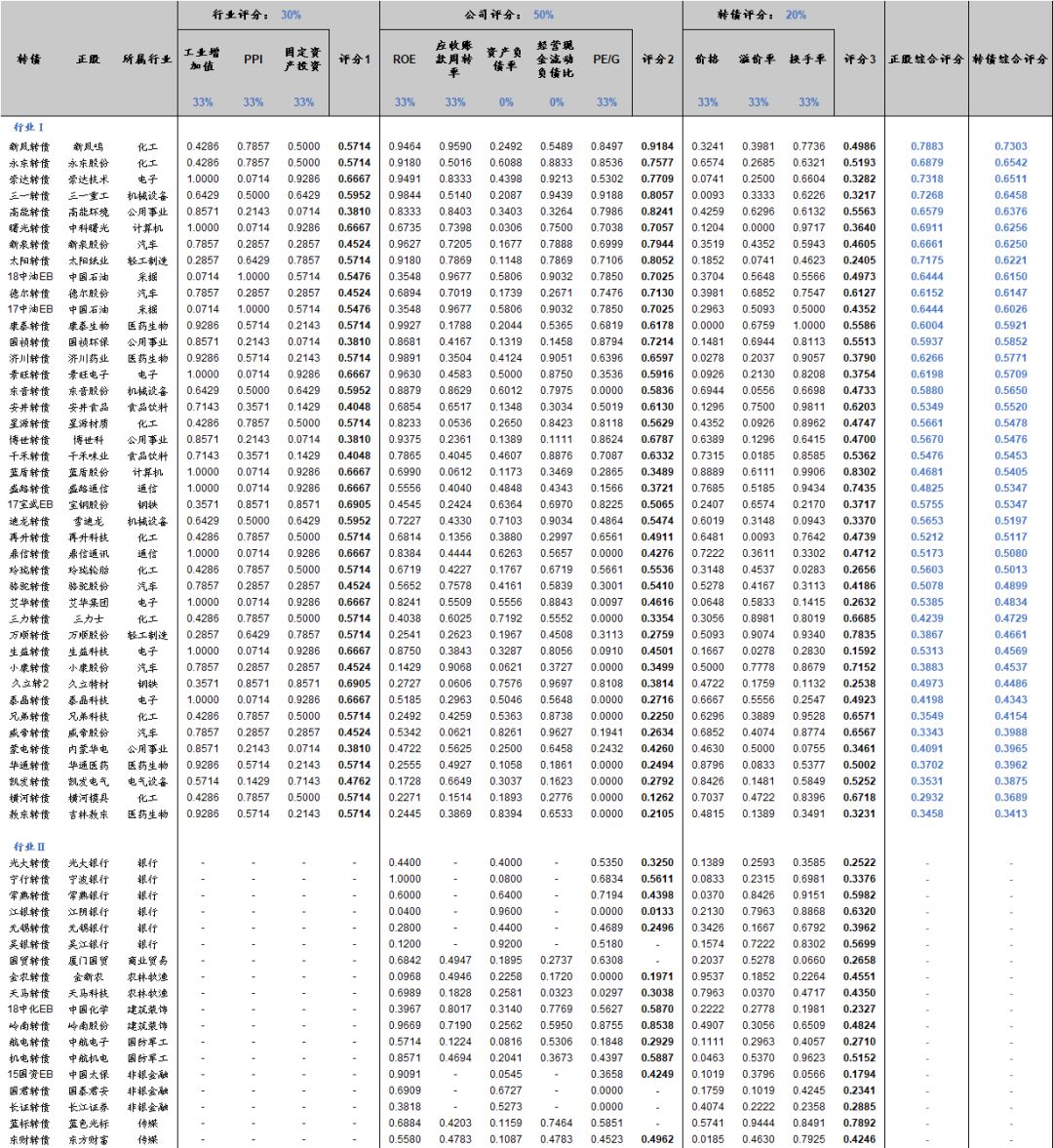Select the 评分1 column header
Screen dimensions: 1053x1148
pyautogui.click(x=354, y=59)
